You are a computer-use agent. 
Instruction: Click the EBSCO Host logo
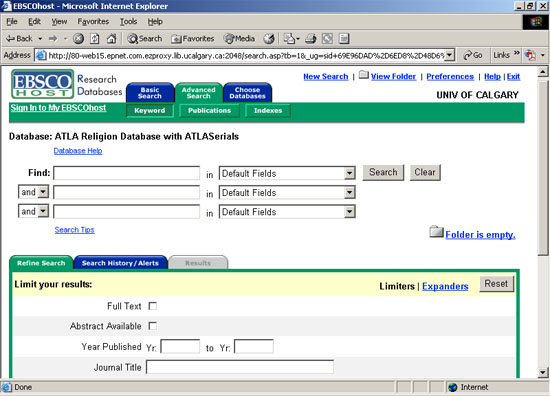coord(42,84)
